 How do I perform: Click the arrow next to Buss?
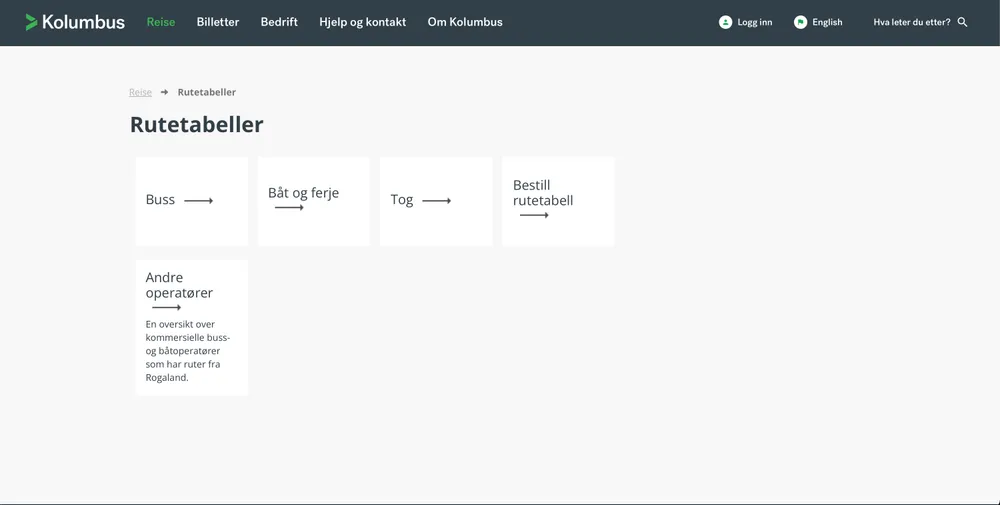click(198, 201)
